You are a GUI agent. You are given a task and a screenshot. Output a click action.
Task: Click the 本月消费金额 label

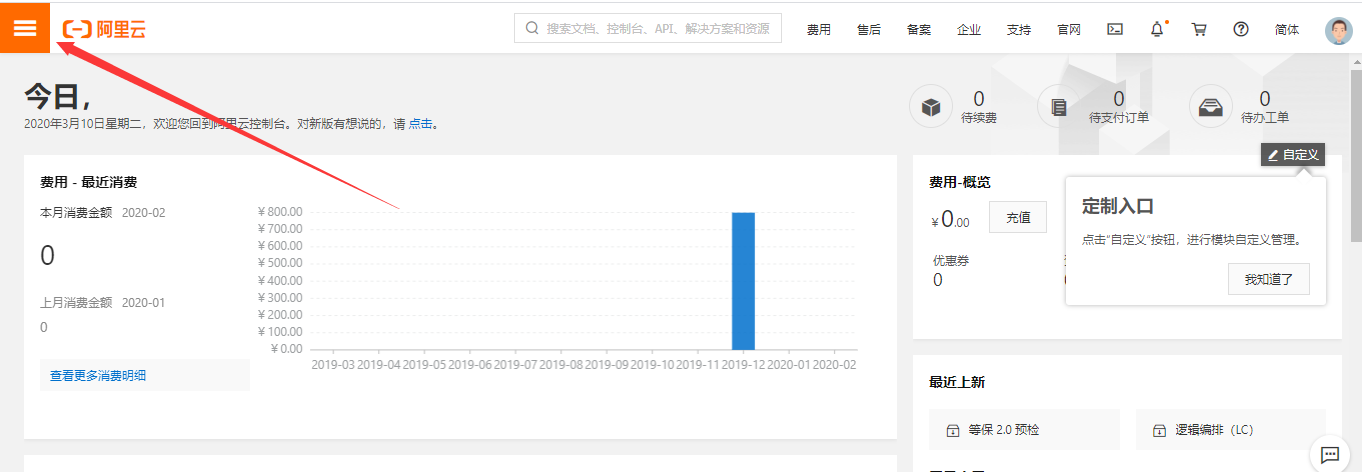(76, 213)
